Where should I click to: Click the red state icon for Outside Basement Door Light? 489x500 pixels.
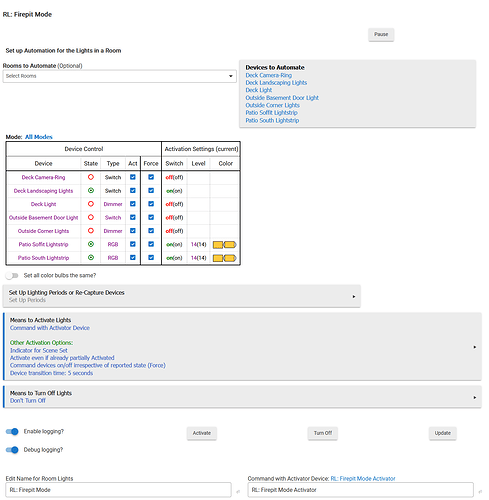pyautogui.click(x=91, y=217)
